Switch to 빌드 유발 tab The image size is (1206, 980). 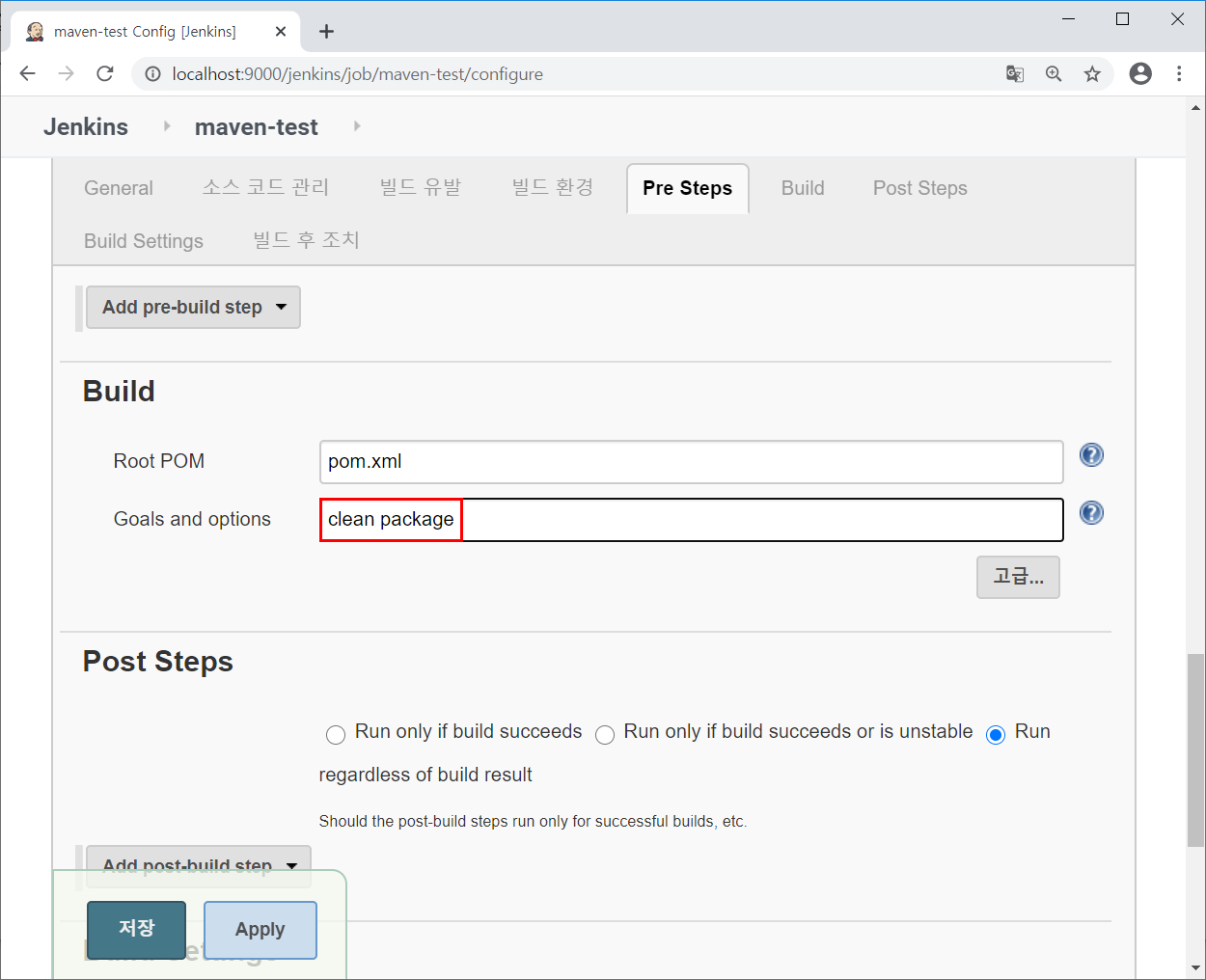[421, 188]
